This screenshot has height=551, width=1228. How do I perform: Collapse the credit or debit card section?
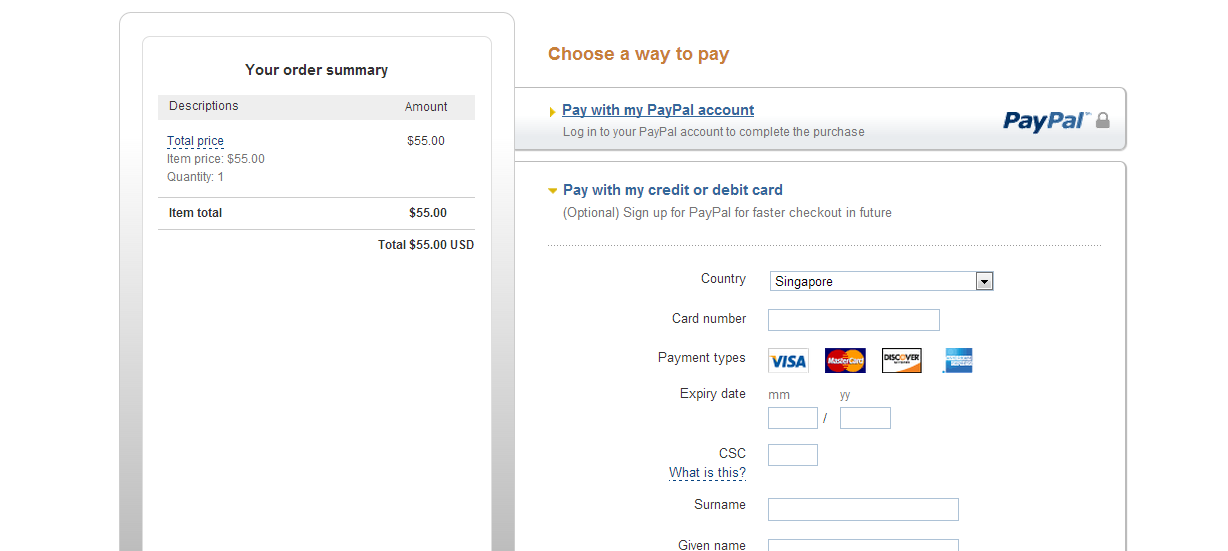coord(552,190)
